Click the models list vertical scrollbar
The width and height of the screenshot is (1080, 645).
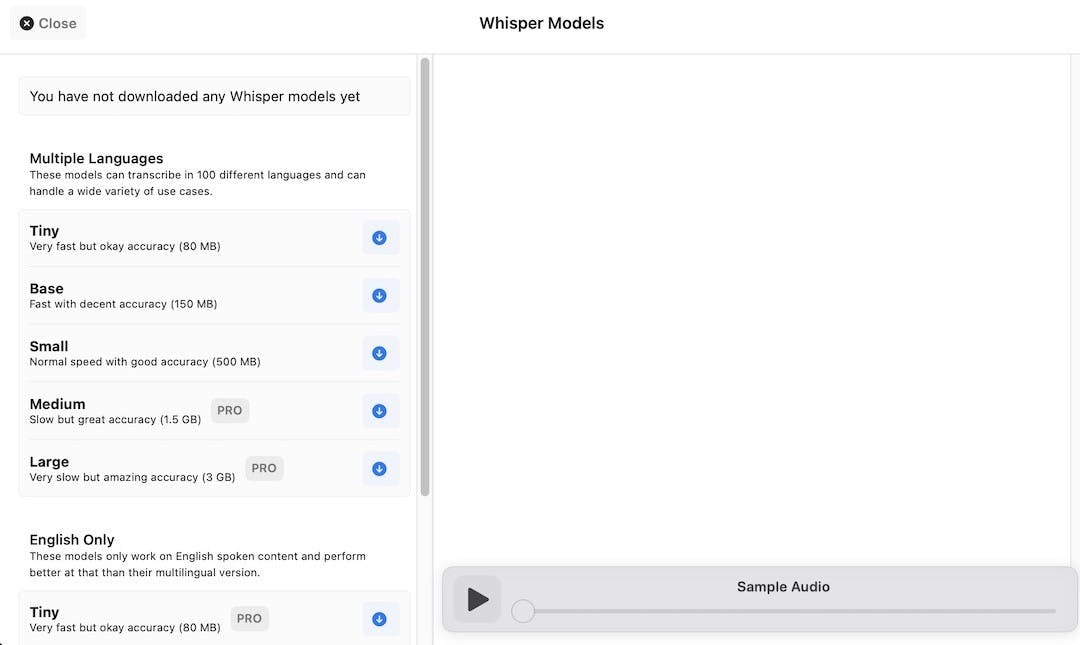[x=425, y=277]
